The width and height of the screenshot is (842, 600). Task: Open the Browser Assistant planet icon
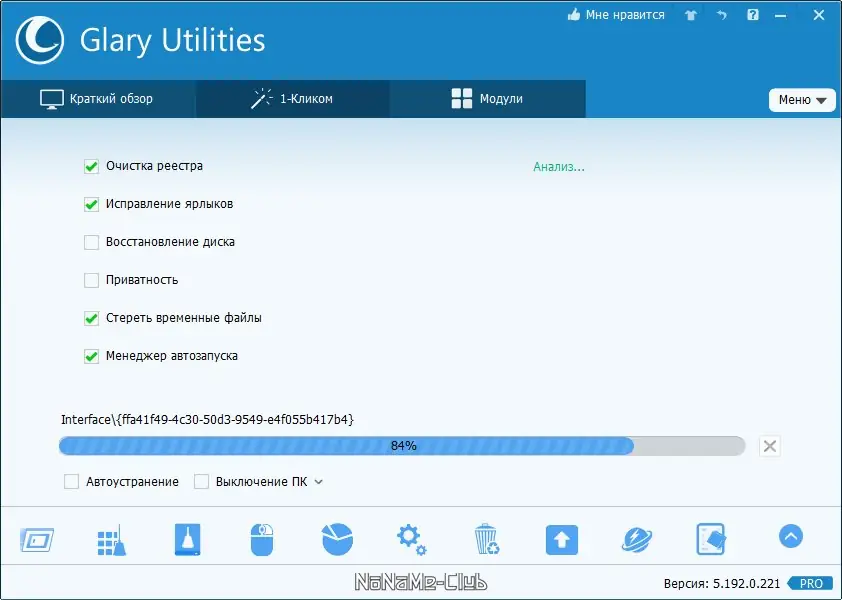coord(637,540)
